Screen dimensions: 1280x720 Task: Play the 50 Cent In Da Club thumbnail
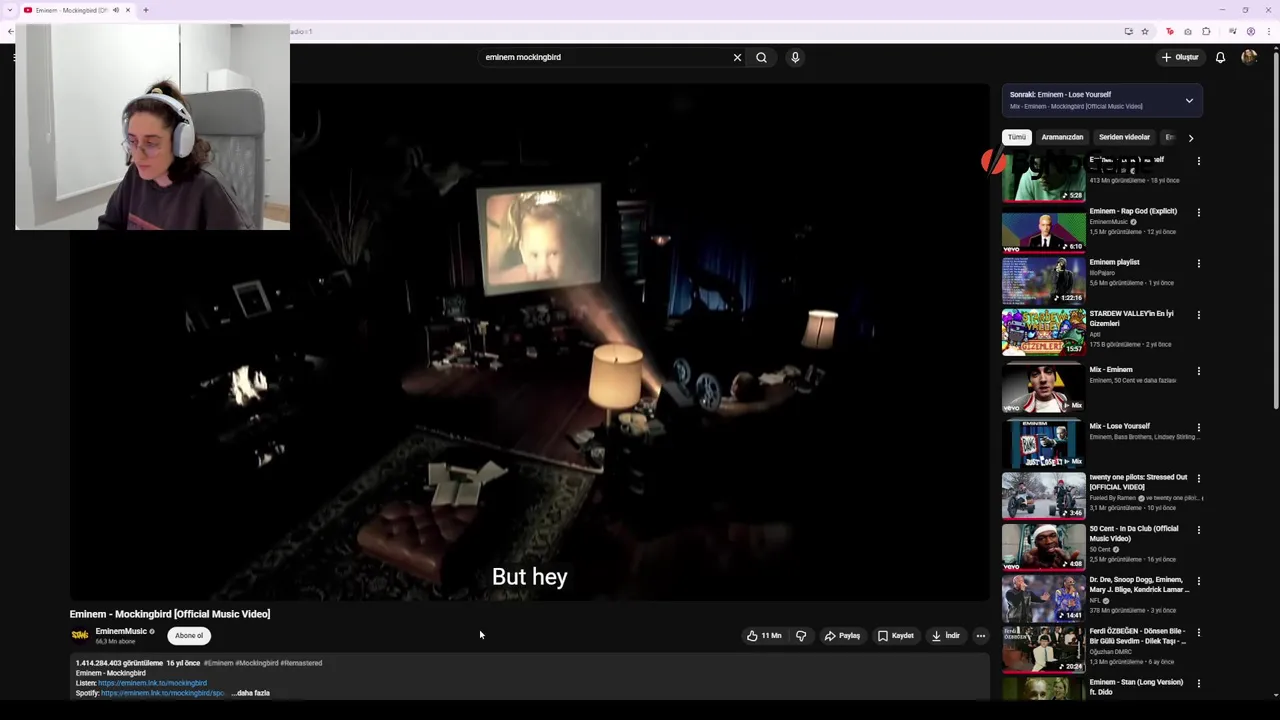pos(1043,547)
